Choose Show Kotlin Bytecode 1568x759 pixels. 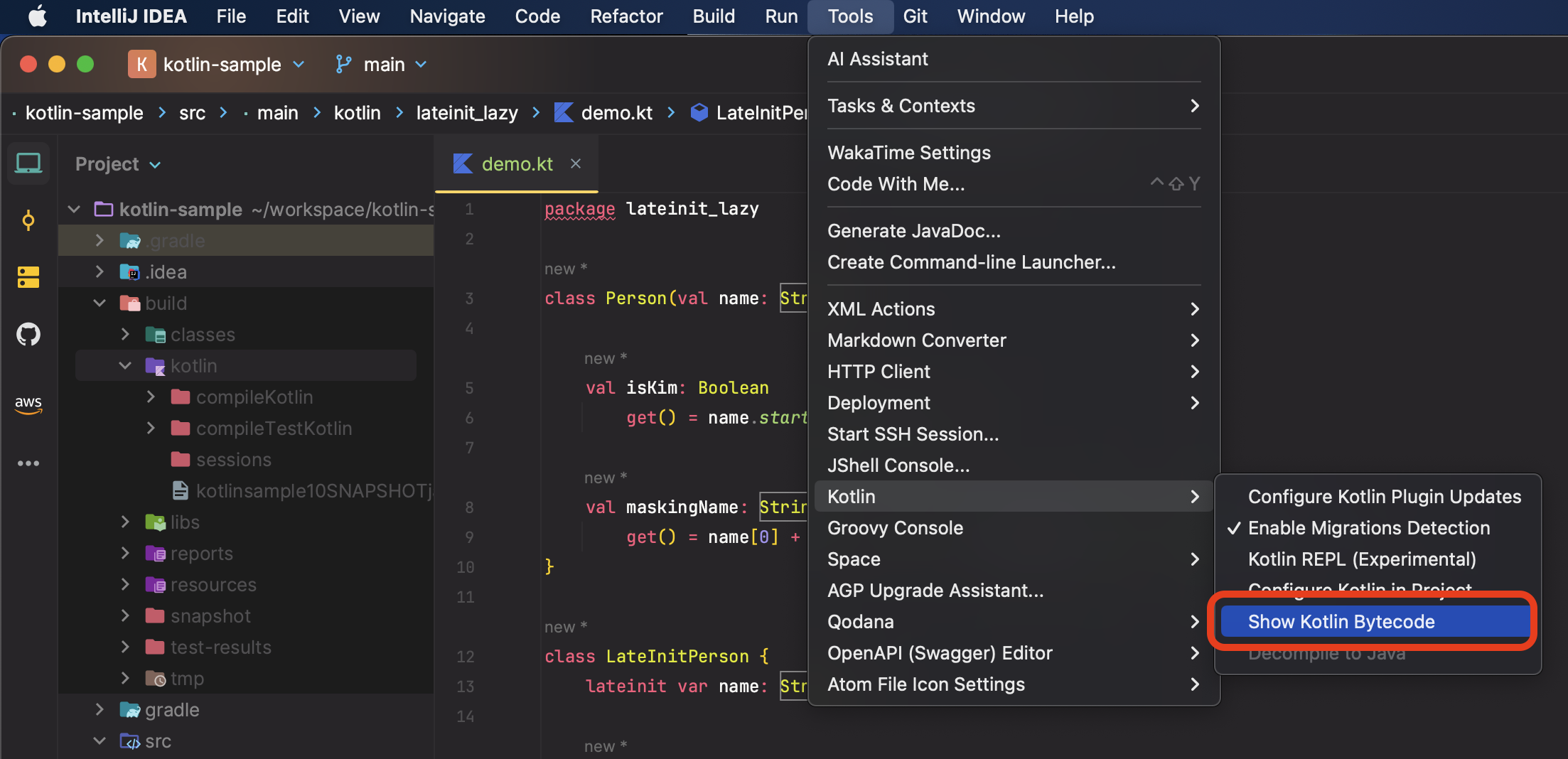coord(1375,622)
